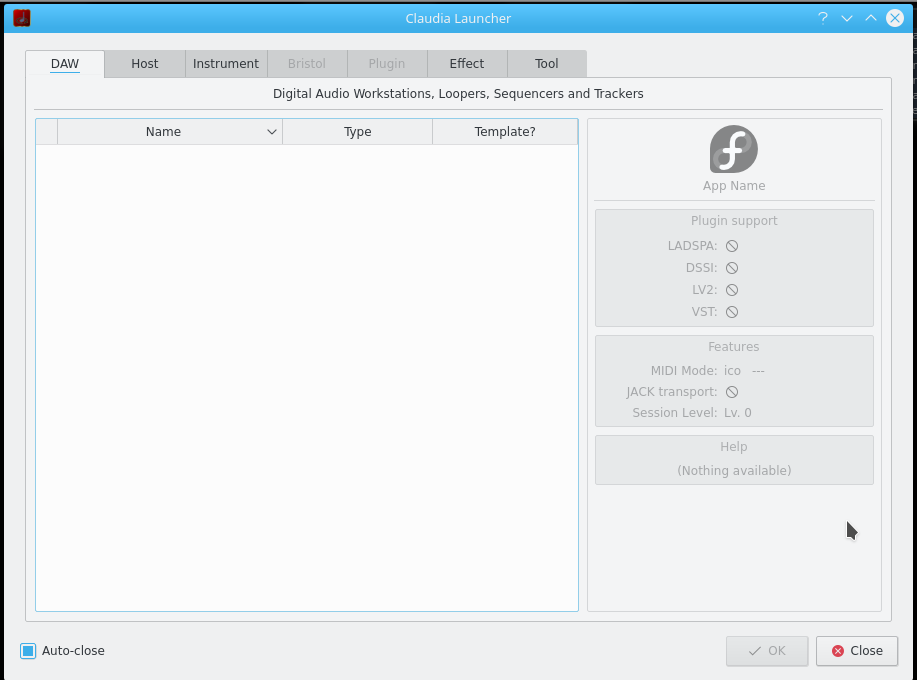The height and width of the screenshot is (680, 917).
Task: Click the LV2 plugin support icon
Action: 732,289
